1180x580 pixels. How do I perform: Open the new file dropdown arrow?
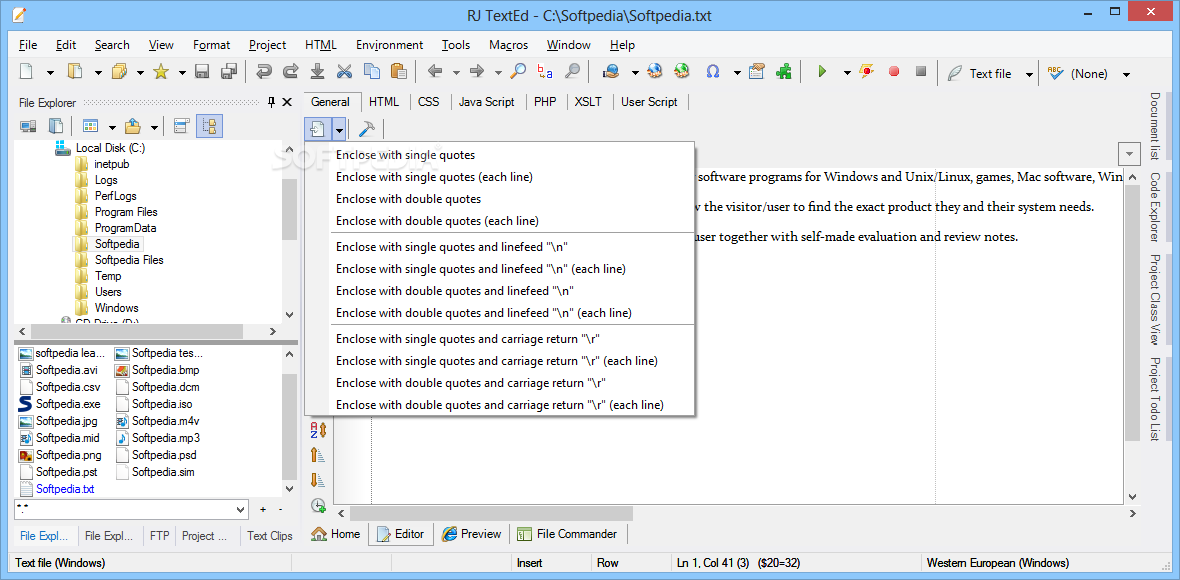coord(50,73)
